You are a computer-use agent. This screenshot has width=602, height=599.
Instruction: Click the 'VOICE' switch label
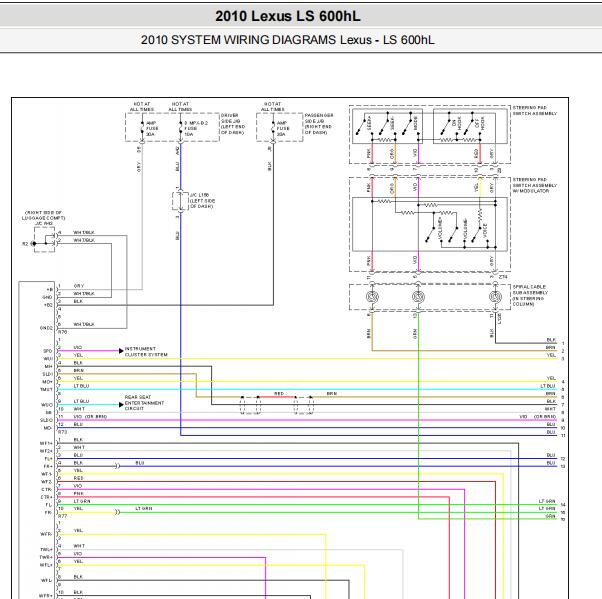pos(485,230)
